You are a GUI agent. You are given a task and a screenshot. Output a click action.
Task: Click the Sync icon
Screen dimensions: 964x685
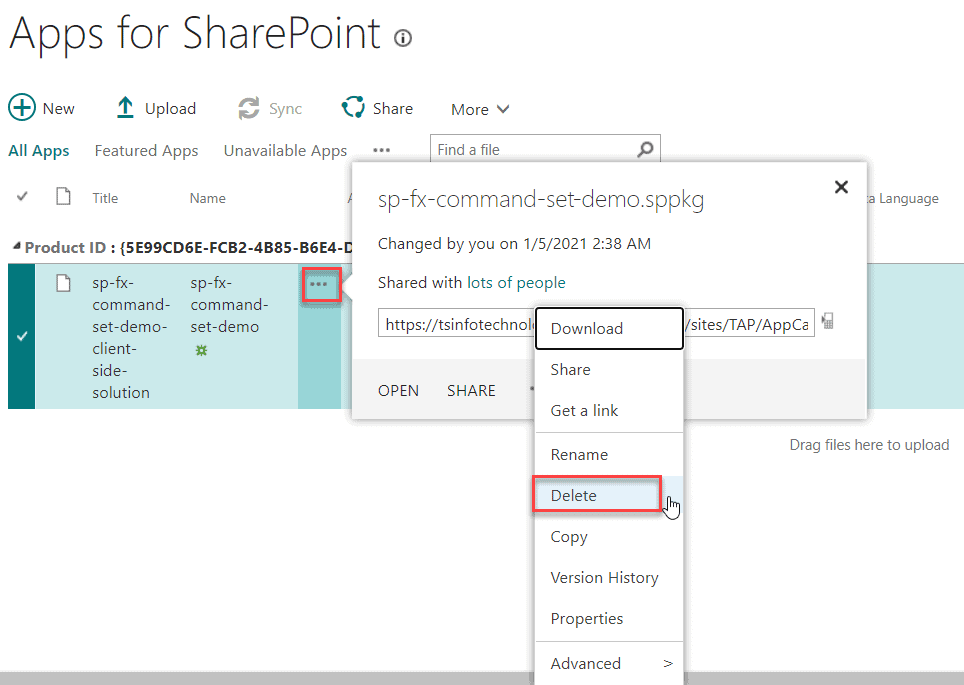(x=249, y=108)
